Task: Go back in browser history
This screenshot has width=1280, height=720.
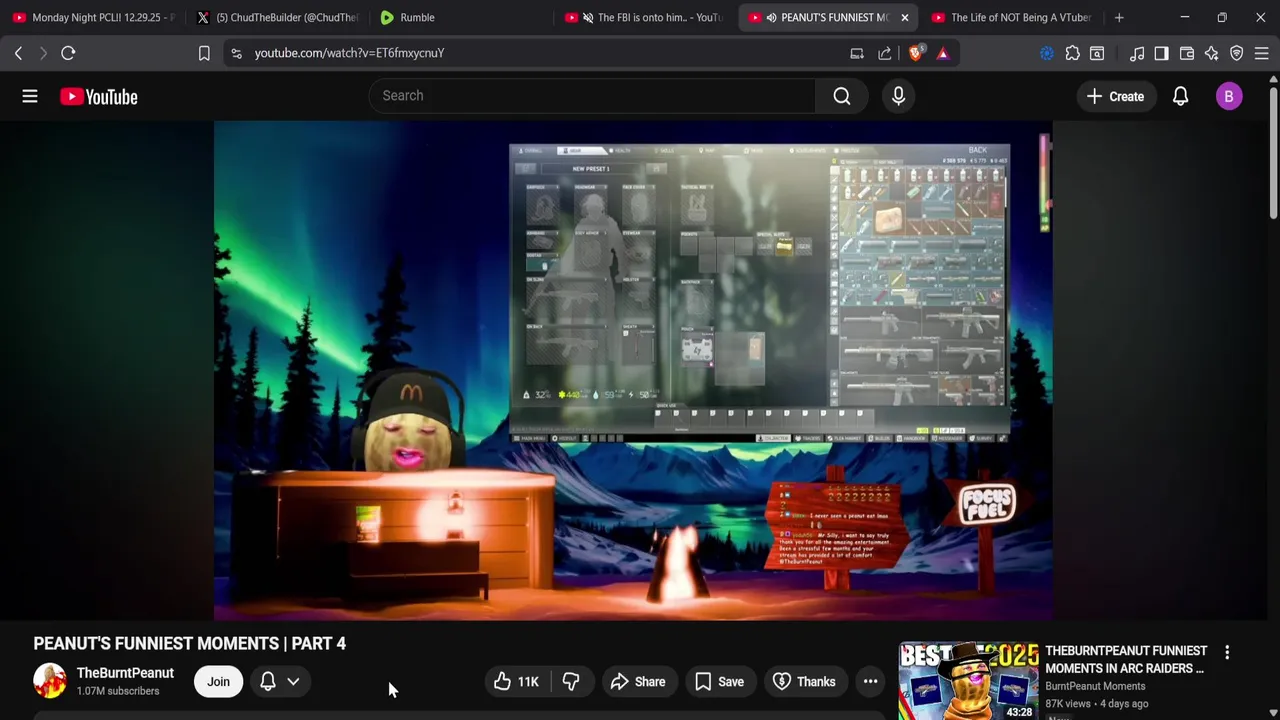Action: tap(18, 53)
